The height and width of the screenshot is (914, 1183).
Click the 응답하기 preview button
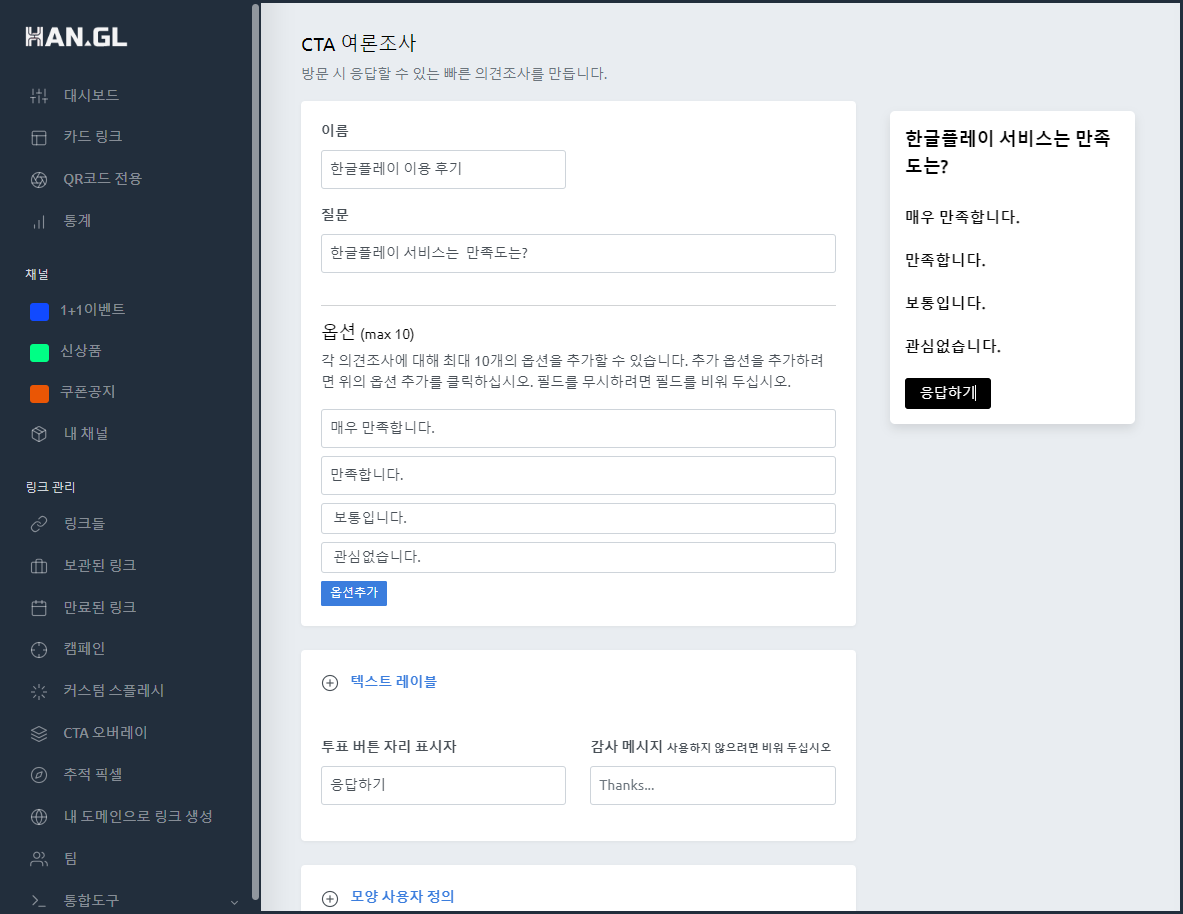[x=948, y=393]
